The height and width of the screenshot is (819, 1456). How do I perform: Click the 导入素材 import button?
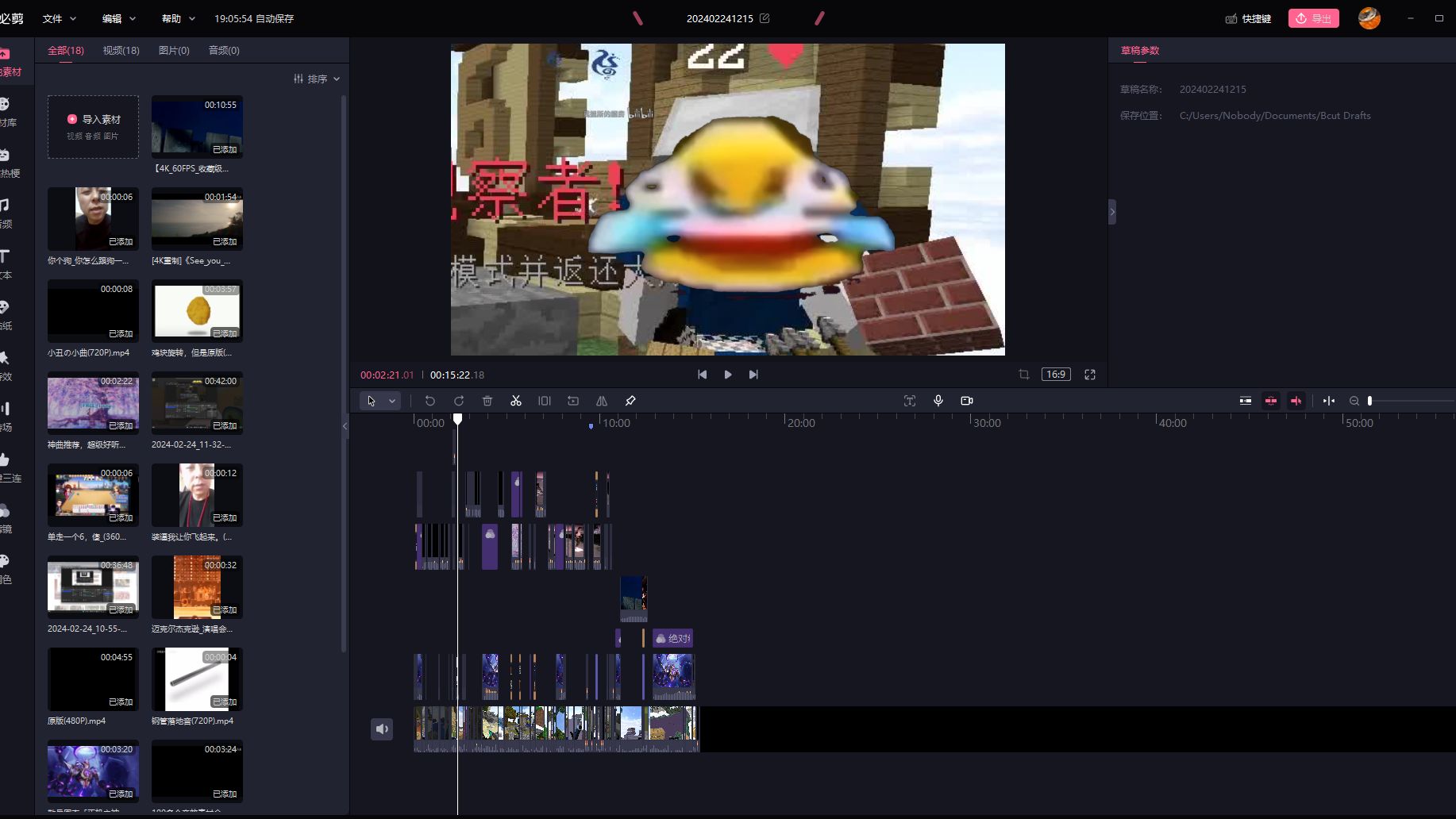(x=93, y=127)
